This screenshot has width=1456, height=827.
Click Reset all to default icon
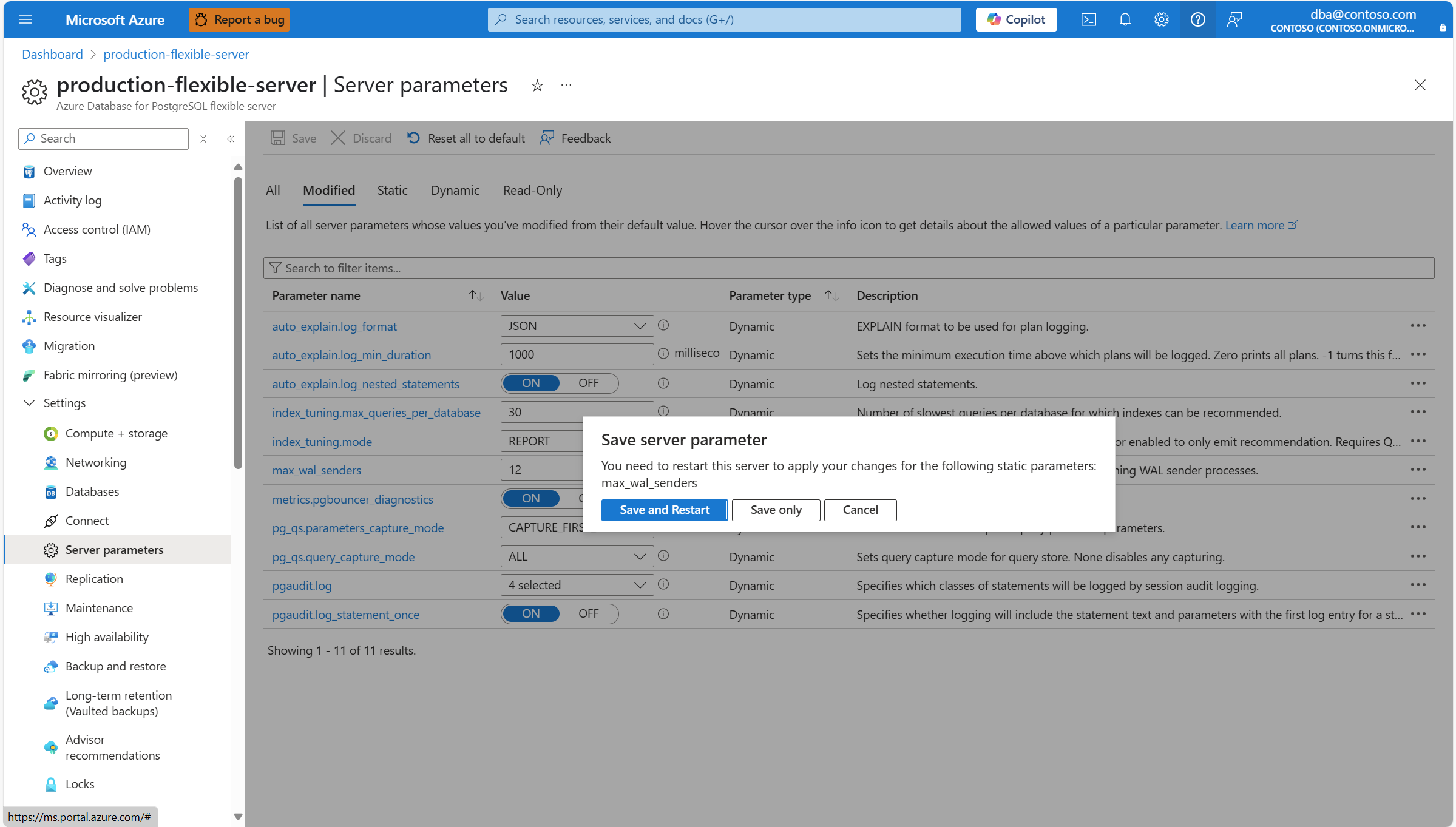(x=413, y=138)
